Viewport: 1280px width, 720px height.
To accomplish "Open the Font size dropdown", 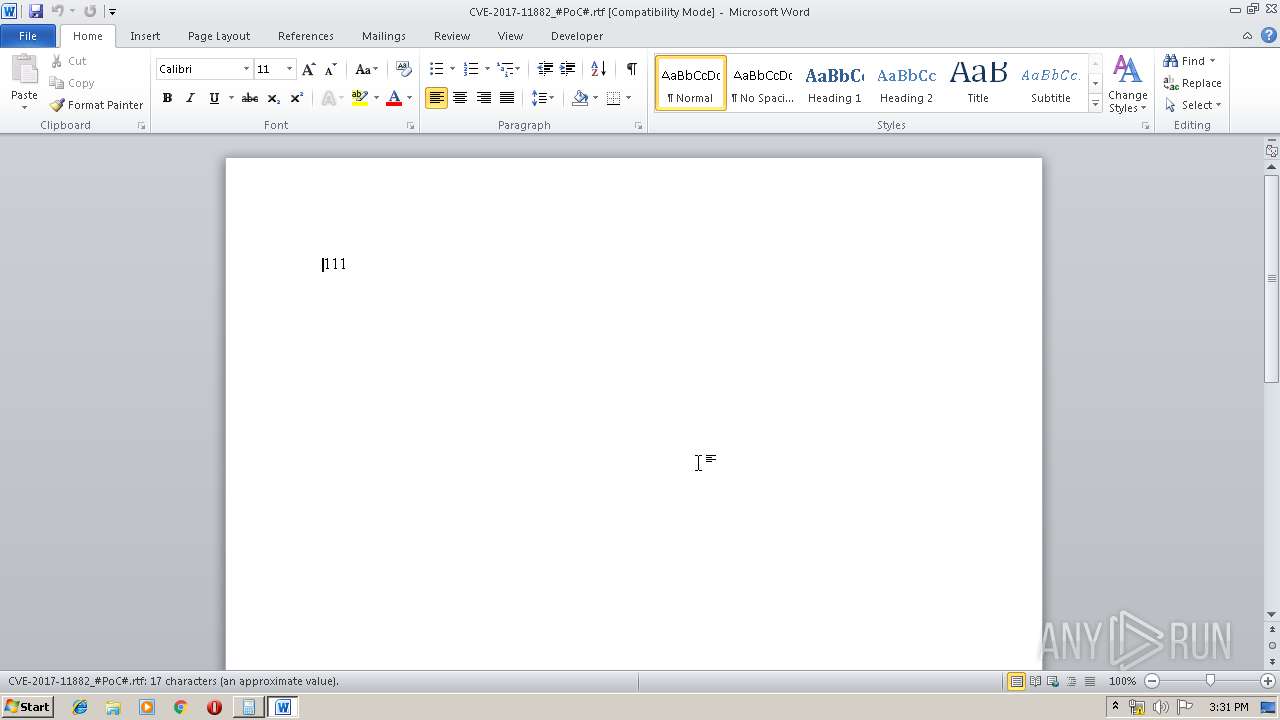I will (290, 69).
